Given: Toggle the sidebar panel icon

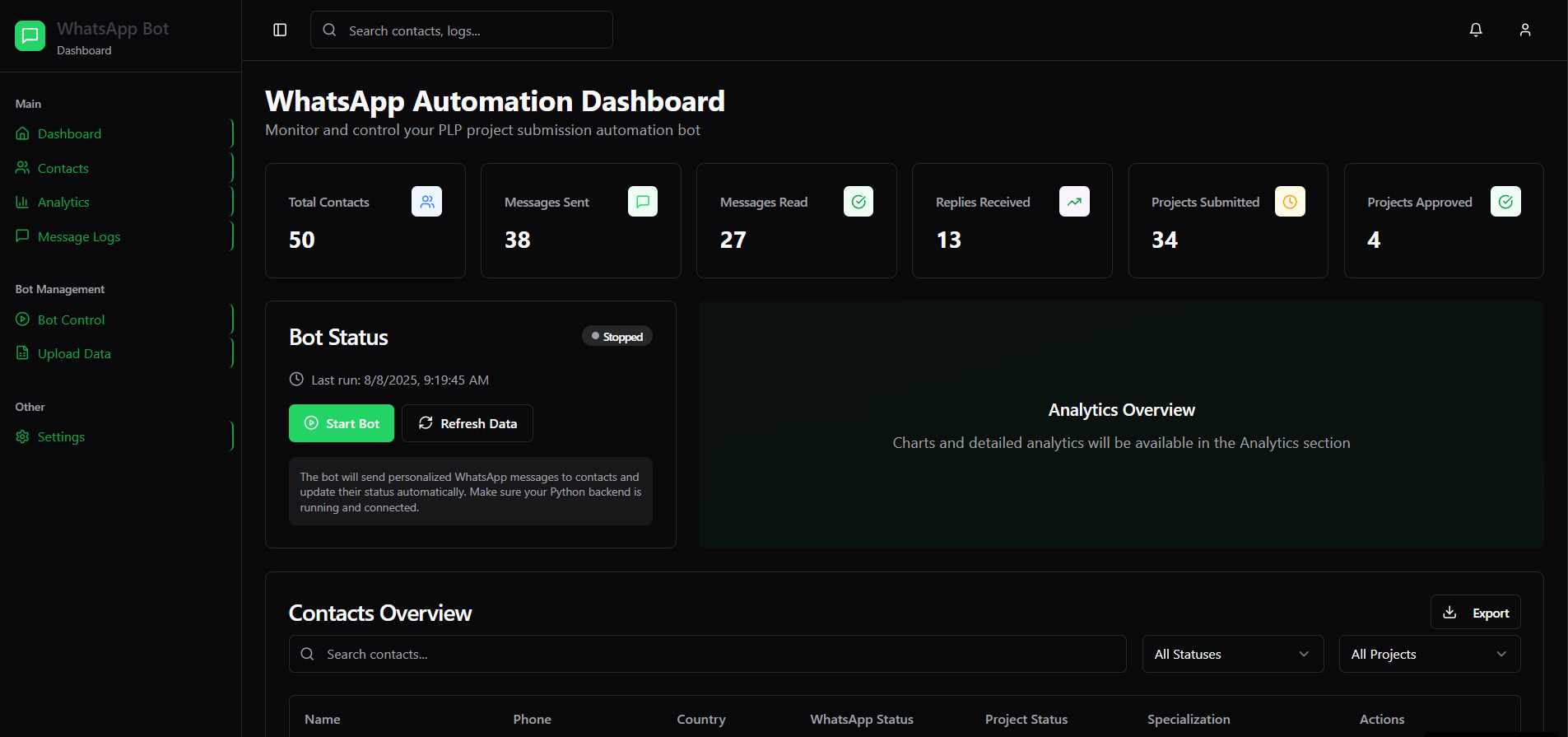Looking at the screenshot, I should tap(280, 30).
